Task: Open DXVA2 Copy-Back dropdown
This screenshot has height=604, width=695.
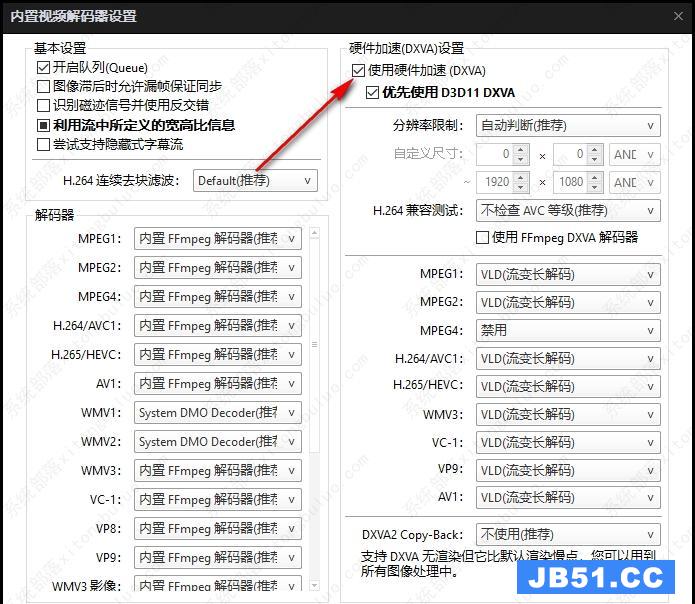Action: (567, 534)
